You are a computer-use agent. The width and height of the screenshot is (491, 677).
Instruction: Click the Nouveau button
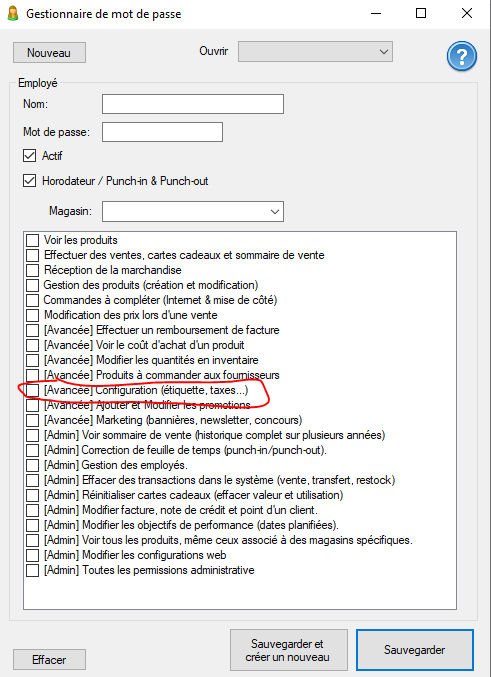click(x=49, y=53)
